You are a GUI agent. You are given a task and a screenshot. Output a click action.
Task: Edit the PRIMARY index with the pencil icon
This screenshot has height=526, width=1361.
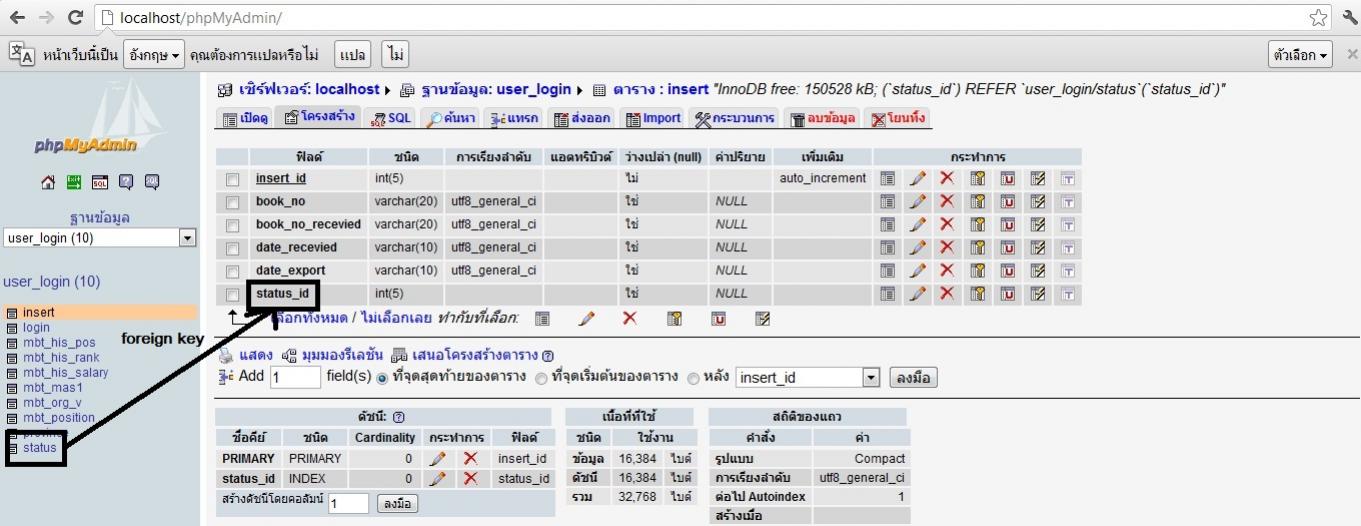click(x=437, y=459)
